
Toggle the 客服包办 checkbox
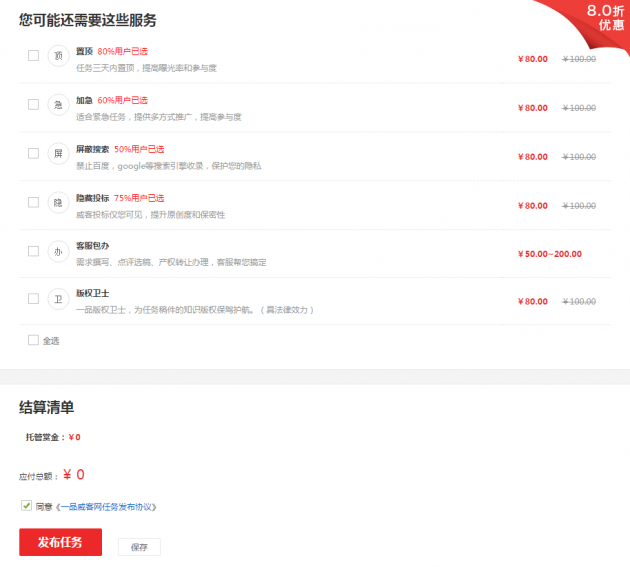tap(33, 251)
